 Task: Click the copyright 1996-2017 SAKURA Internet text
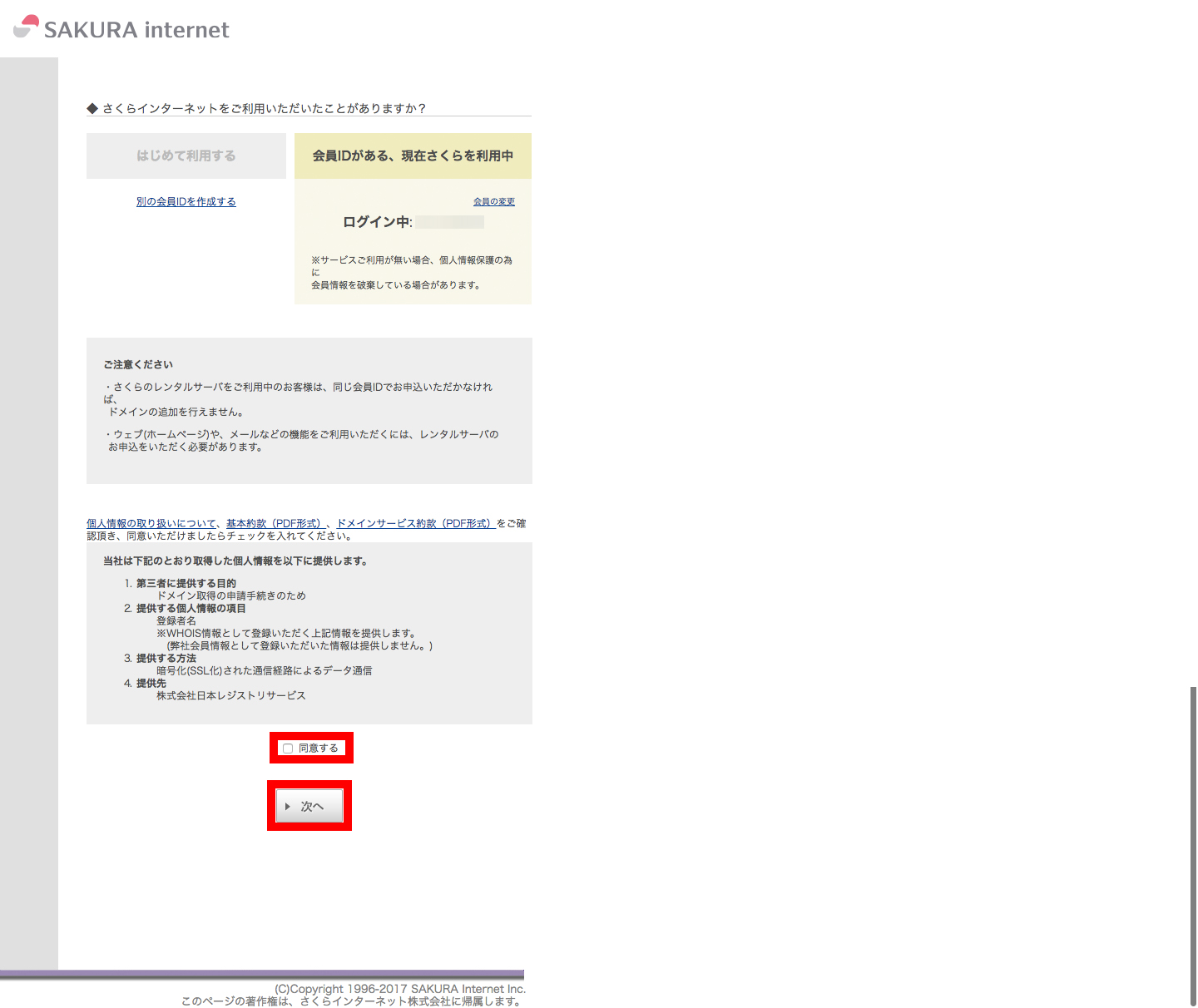click(400, 989)
